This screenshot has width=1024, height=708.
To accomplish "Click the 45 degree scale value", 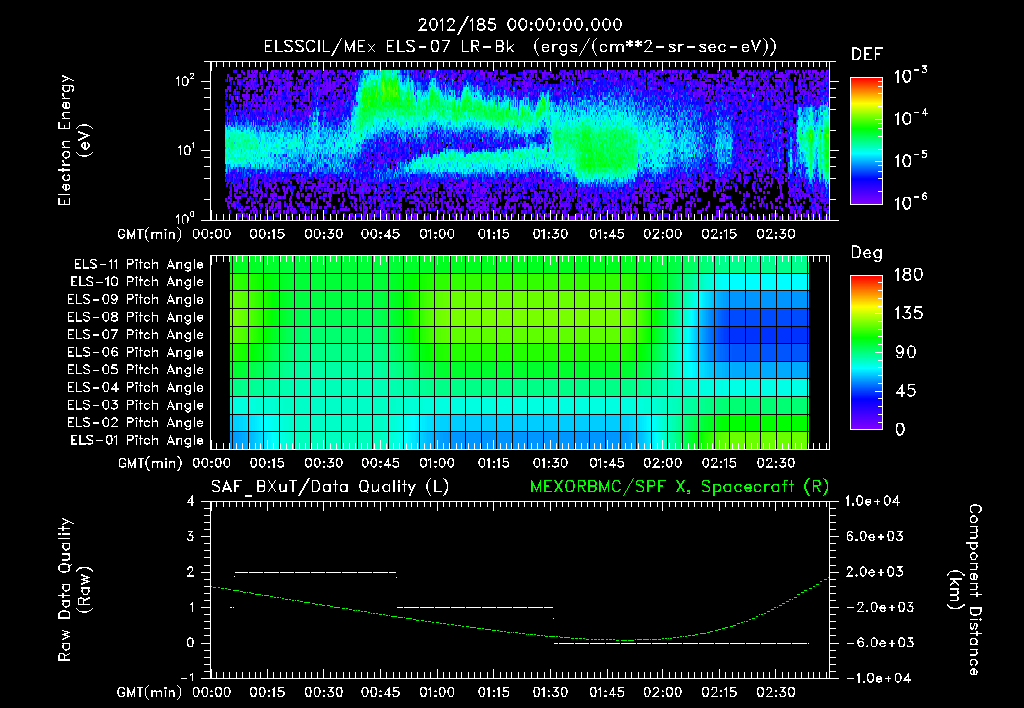I will 906,391.
